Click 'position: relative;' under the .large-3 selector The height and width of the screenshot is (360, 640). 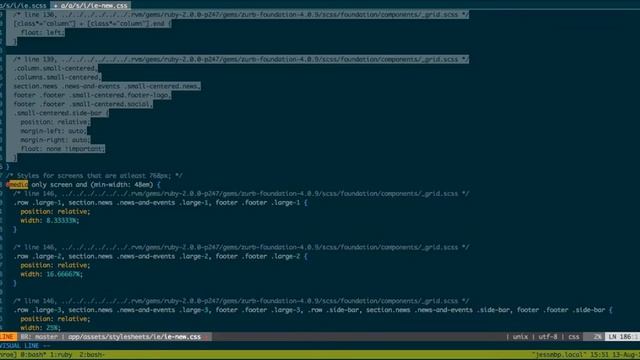(x=55, y=319)
